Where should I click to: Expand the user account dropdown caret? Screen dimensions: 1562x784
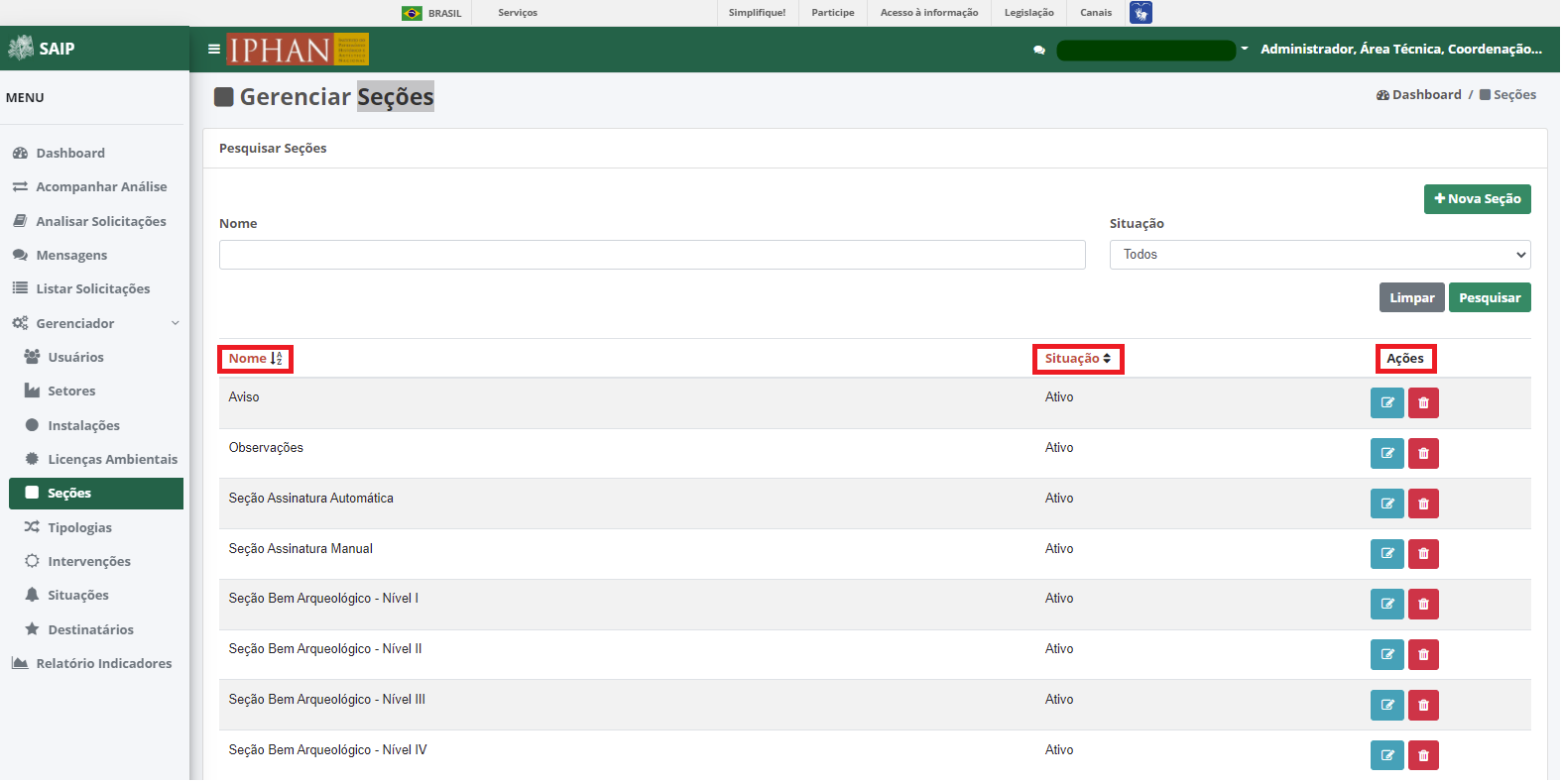tap(1245, 49)
